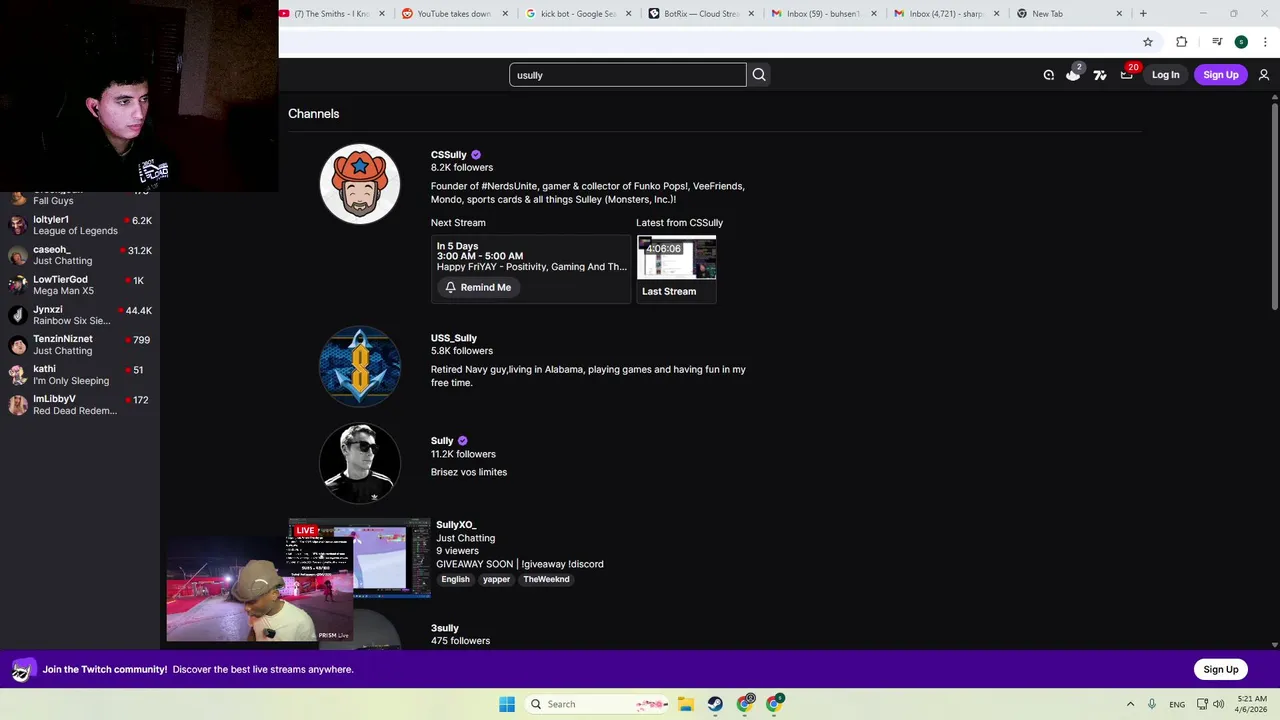Open the Chrome extensions puzzle icon
The width and height of the screenshot is (1280, 720).
click(x=1182, y=42)
